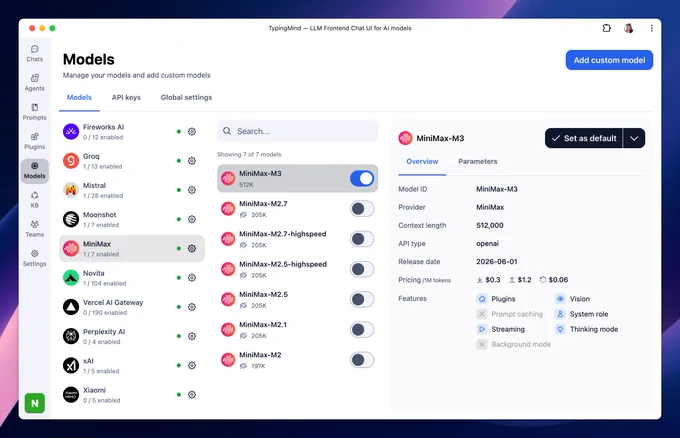Click Set as default button
Viewport: 680px width, 438px height.
[584, 138]
